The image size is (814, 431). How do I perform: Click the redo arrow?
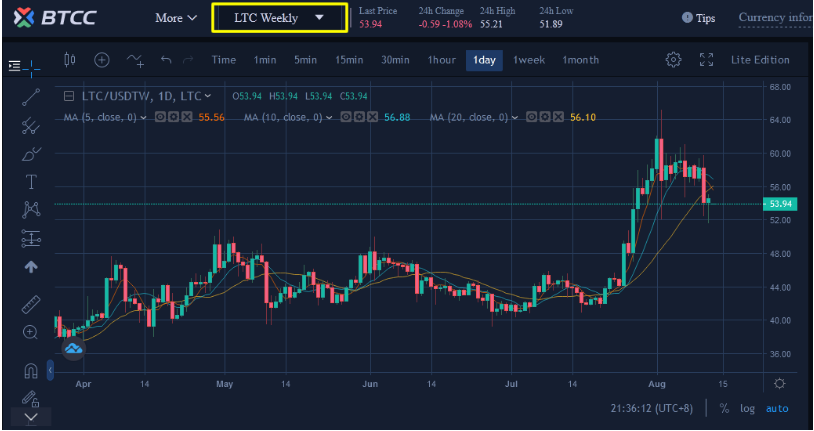pos(188,60)
